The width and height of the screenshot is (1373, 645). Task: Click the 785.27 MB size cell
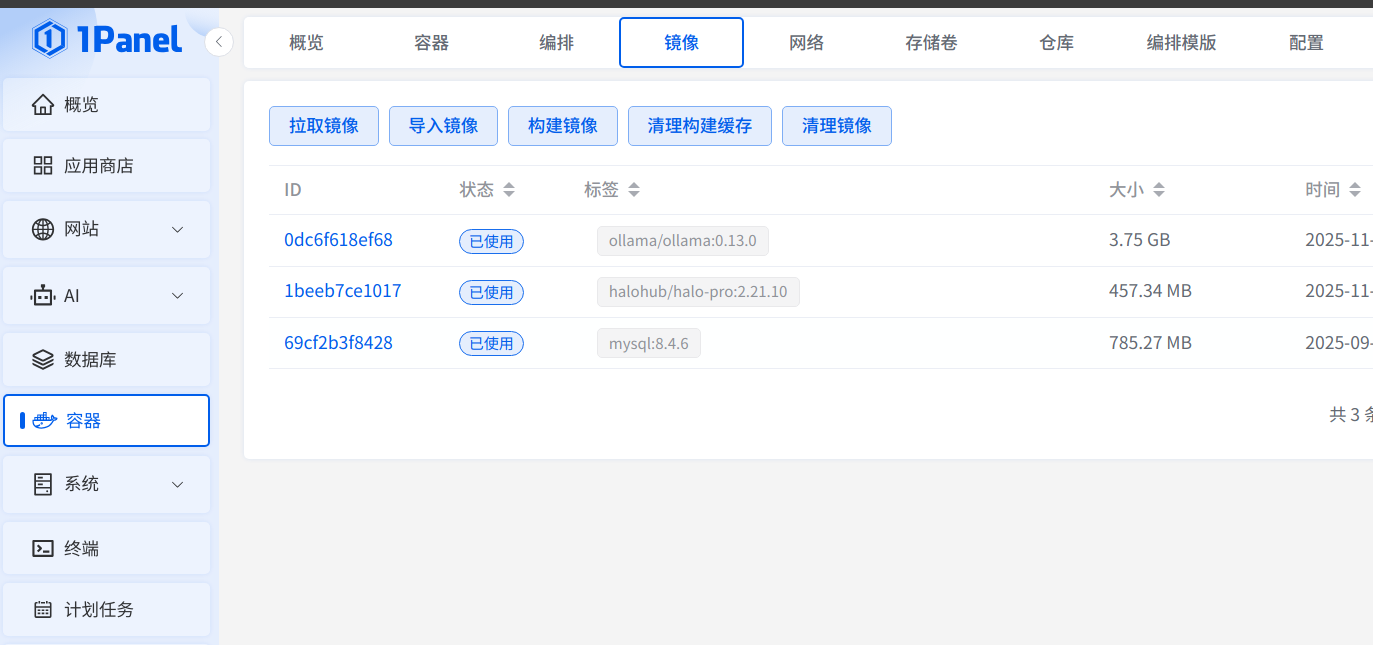(1150, 343)
